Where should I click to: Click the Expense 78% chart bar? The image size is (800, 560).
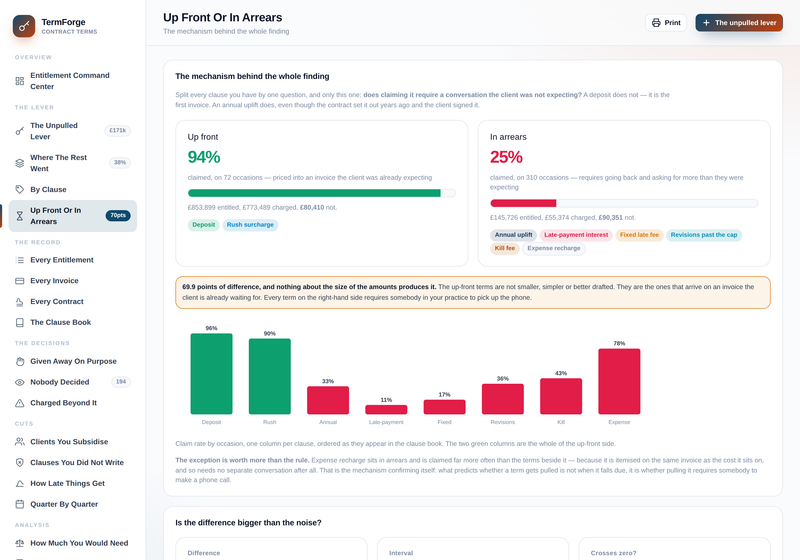click(x=619, y=381)
